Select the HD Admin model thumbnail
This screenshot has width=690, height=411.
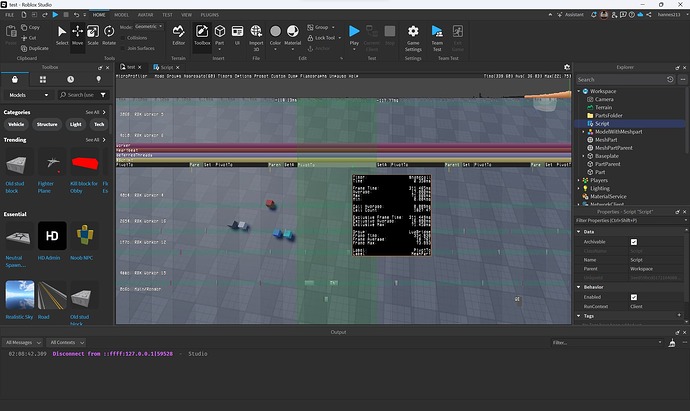[52, 236]
